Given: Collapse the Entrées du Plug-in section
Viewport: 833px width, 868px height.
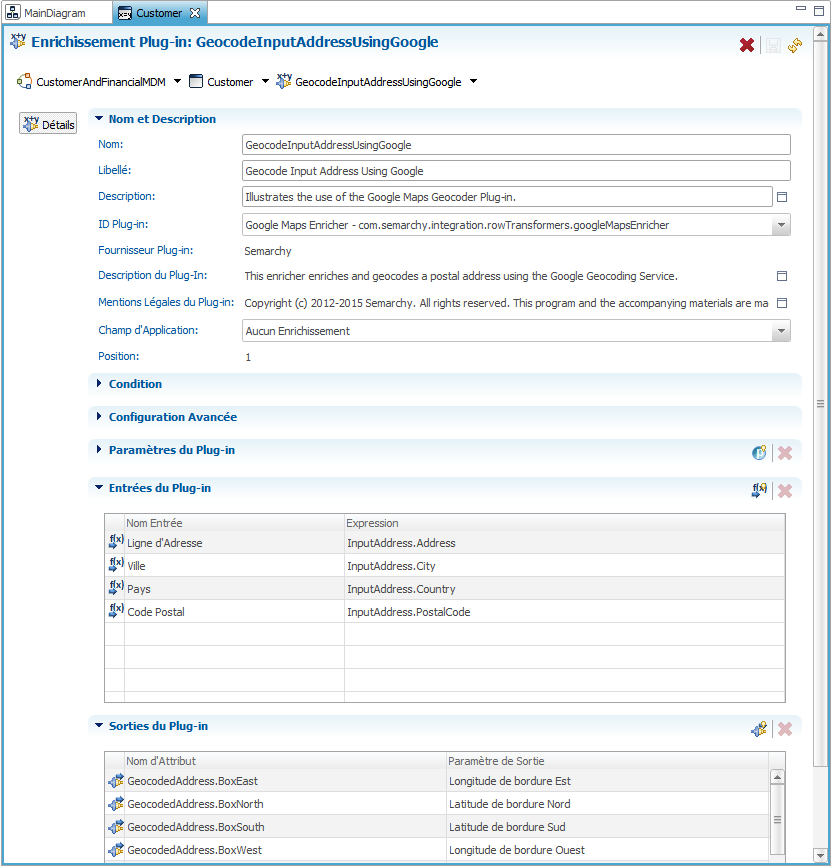Looking at the screenshot, I should pos(99,488).
